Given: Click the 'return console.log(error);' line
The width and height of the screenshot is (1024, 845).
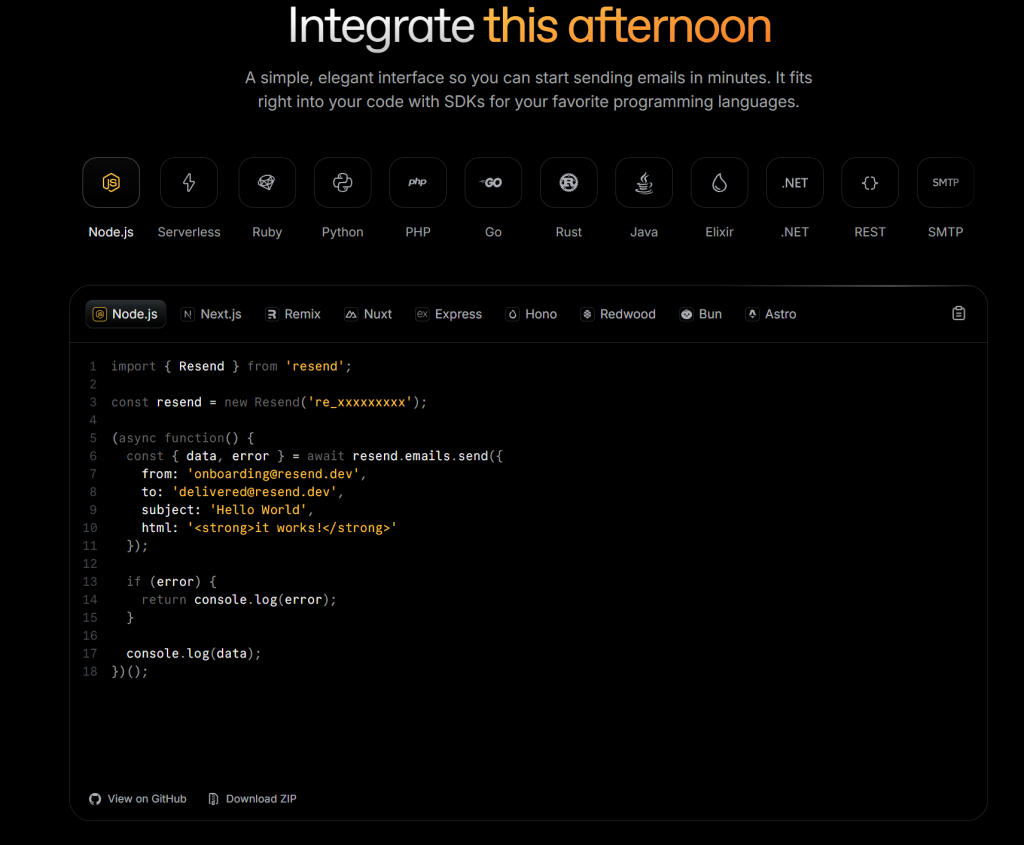Looking at the screenshot, I should point(239,599).
